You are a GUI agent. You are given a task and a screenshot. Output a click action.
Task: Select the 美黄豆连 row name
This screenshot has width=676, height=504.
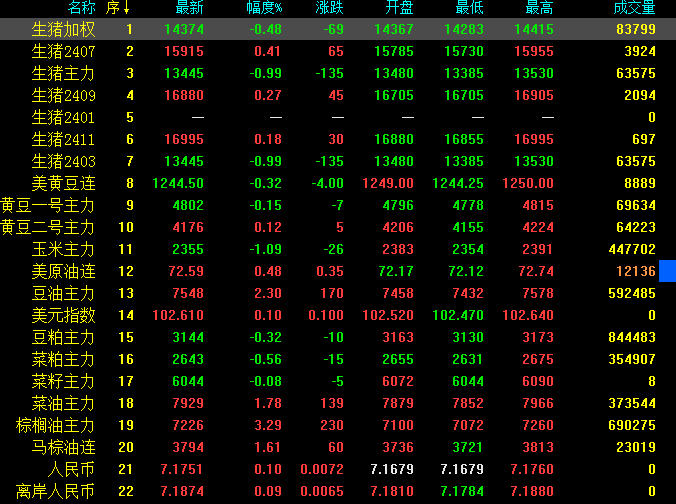click(x=63, y=183)
